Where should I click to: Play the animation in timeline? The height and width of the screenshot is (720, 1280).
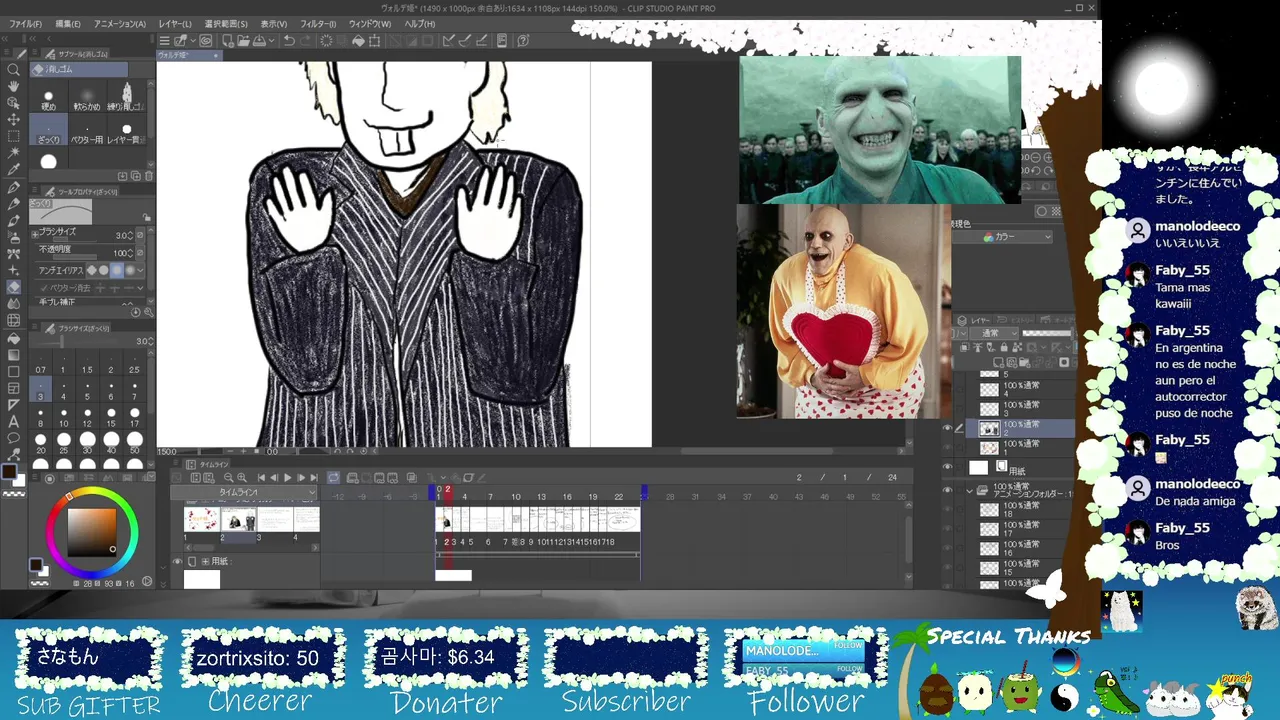[287, 478]
